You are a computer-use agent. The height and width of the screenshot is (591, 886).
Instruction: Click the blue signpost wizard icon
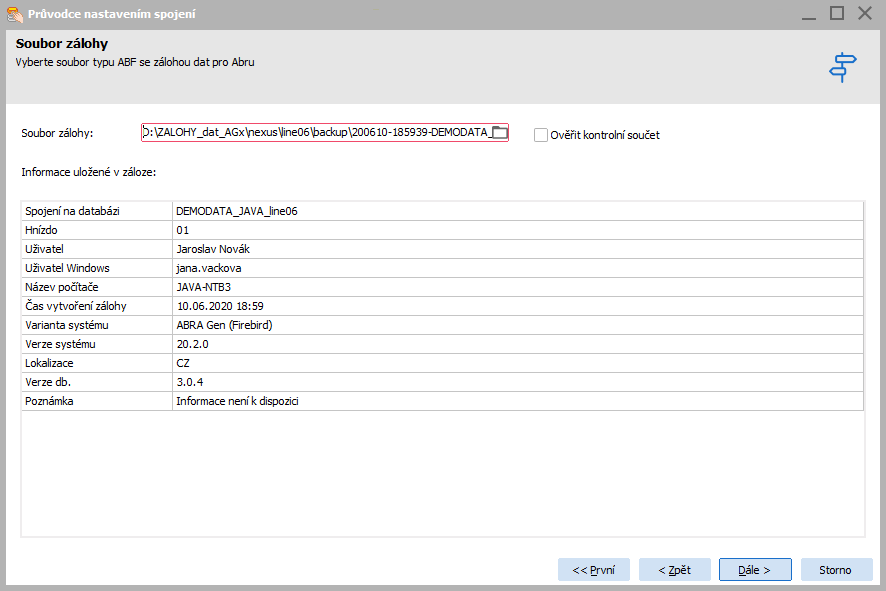843,67
